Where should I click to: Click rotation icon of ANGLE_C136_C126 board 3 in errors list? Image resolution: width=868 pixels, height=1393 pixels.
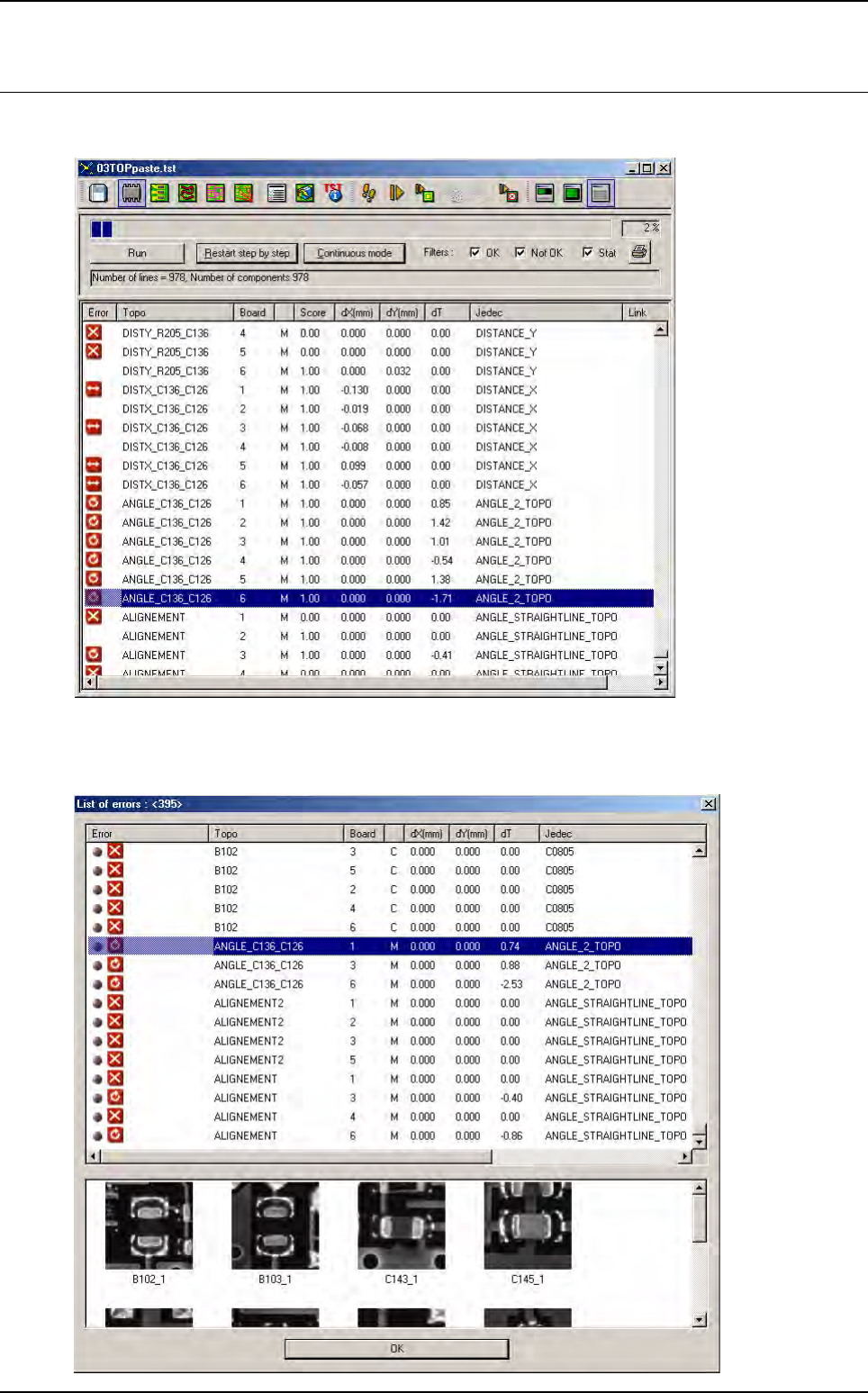pyautogui.click(x=115, y=964)
